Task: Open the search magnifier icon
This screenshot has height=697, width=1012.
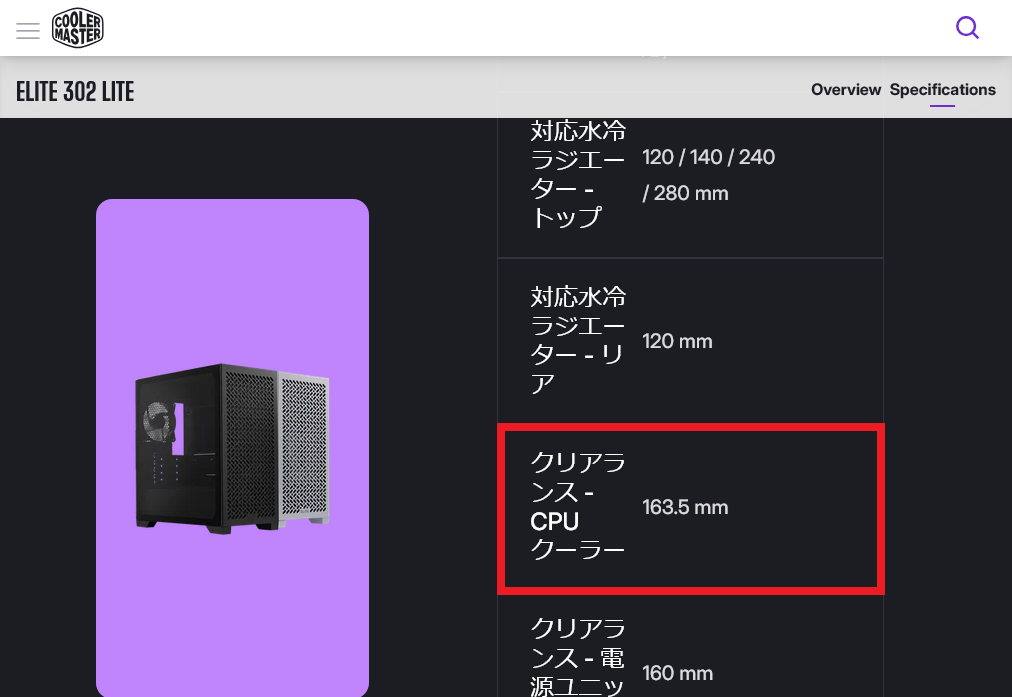Action: pos(967,27)
